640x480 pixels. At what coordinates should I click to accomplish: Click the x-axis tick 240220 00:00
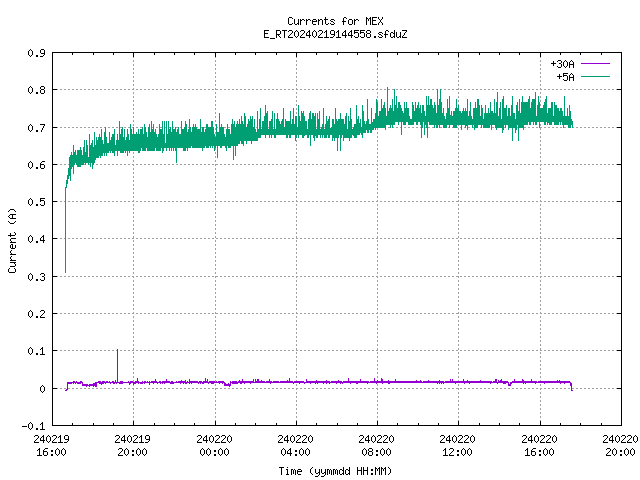pos(214,445)
